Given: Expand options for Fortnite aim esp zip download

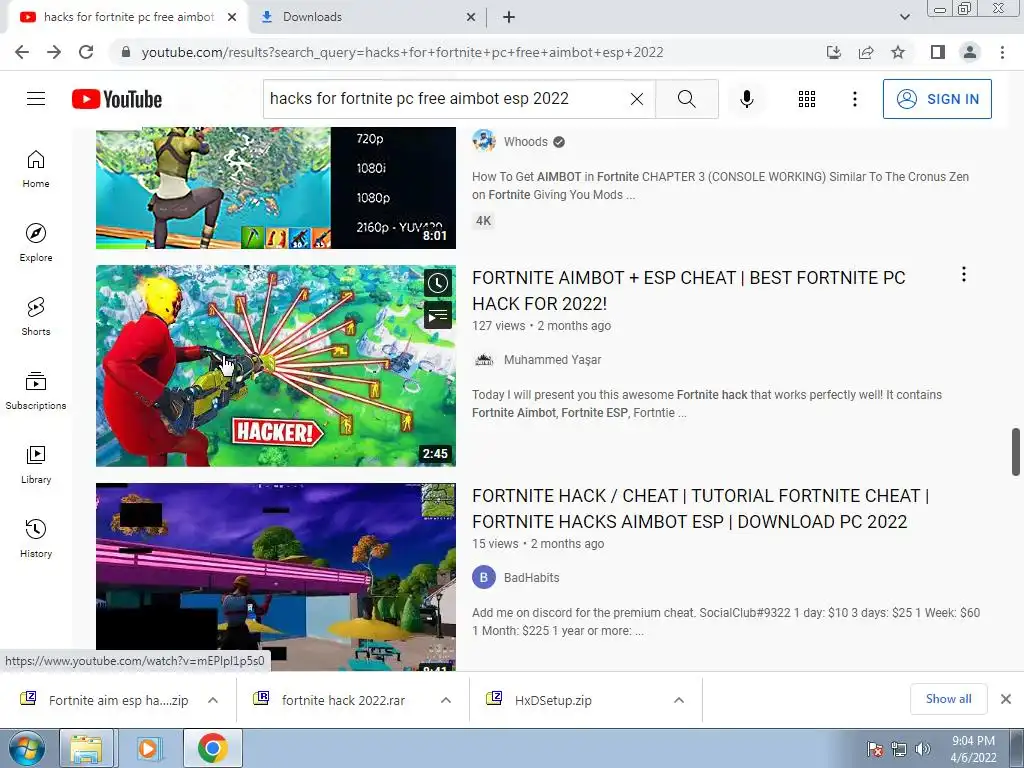Looking at the screenshot, I should [213, 700].
